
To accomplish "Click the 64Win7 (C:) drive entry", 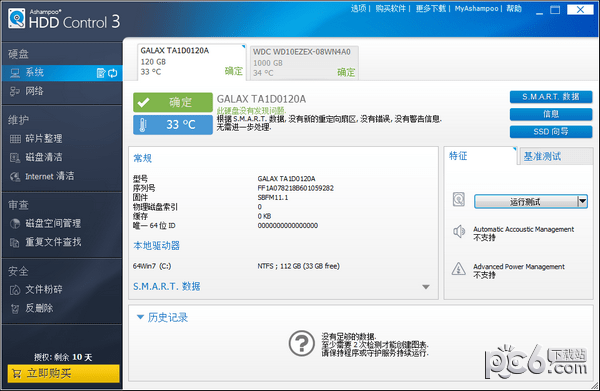I will click(x=152, y=266).
